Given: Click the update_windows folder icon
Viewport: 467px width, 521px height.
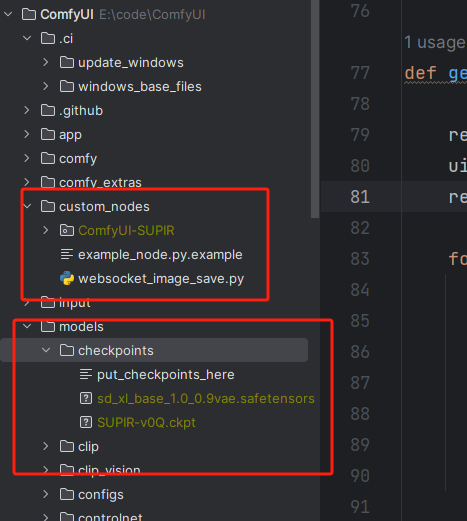Looking at the screenshot, I should click(67, 62).
